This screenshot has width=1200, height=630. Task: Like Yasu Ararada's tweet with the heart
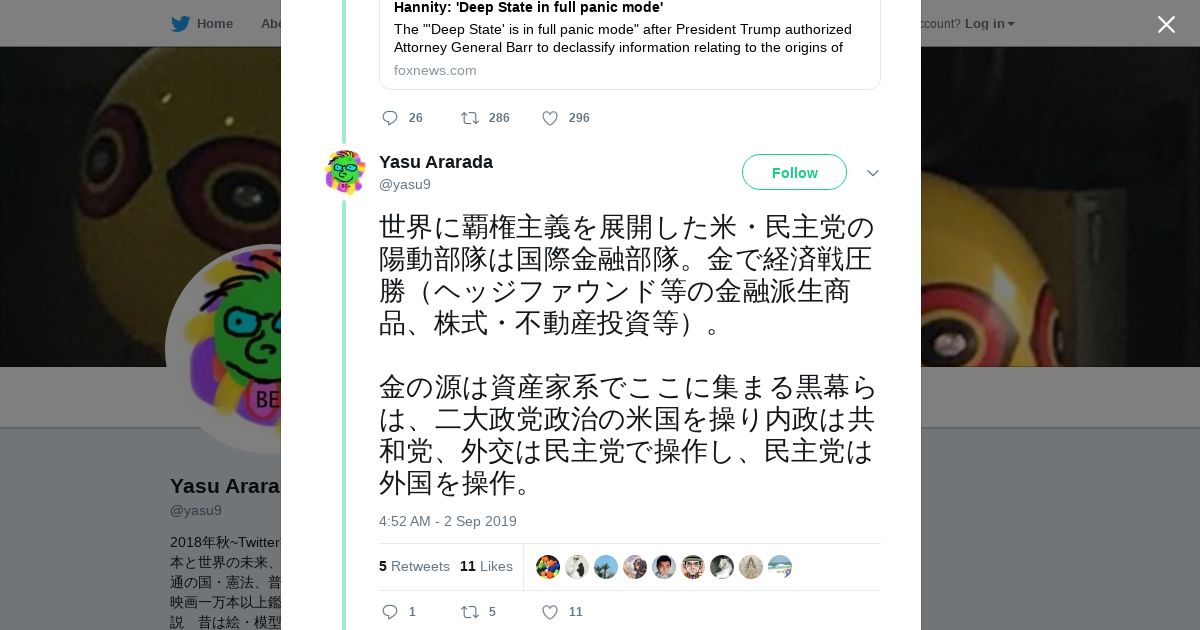click(550, 612)
